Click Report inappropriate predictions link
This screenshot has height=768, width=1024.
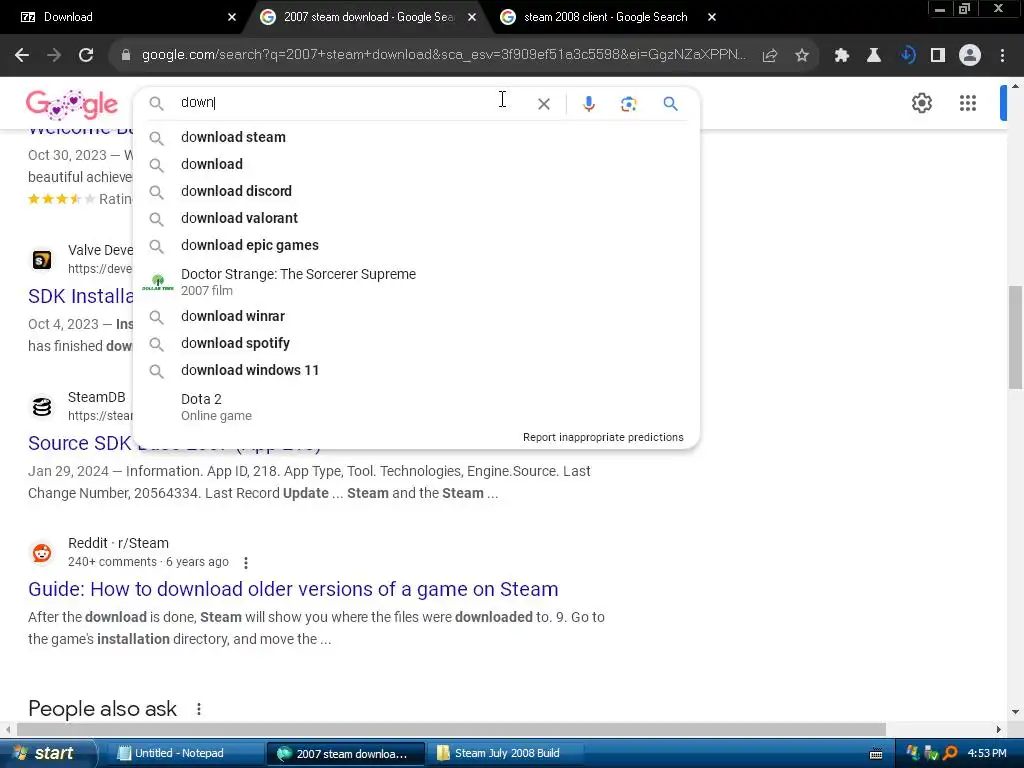pos(603,437)
